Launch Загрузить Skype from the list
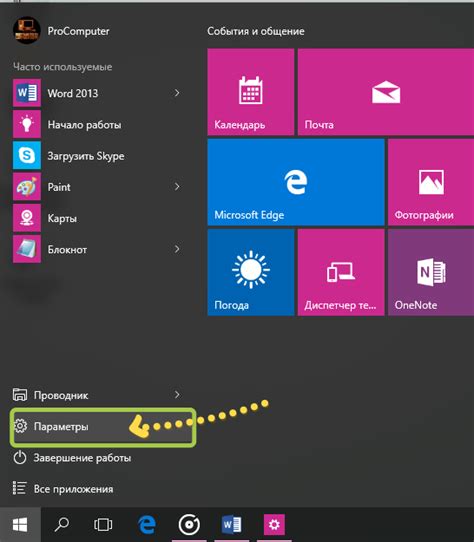Screen dimensions: 474x542 [x=97, y=156]
